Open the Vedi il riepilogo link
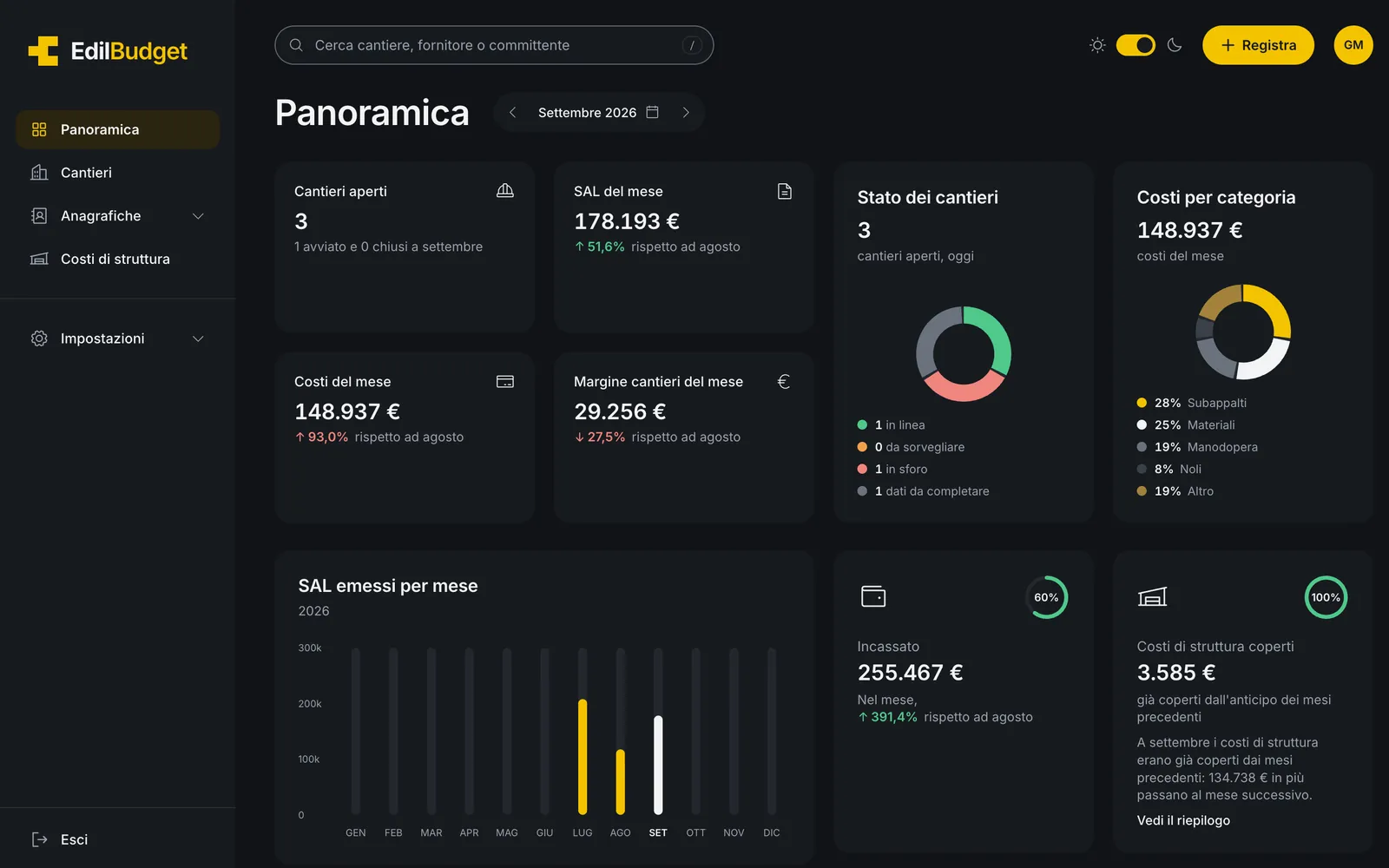 click(1183, 820)
